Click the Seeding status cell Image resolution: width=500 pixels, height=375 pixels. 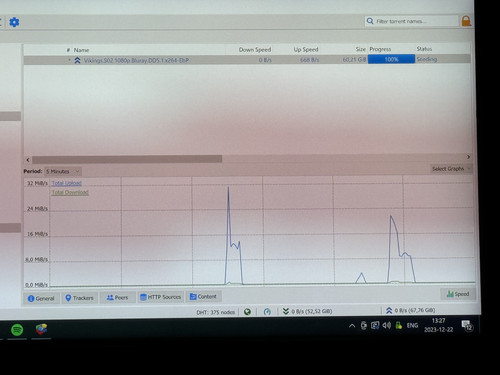point(426,59)
